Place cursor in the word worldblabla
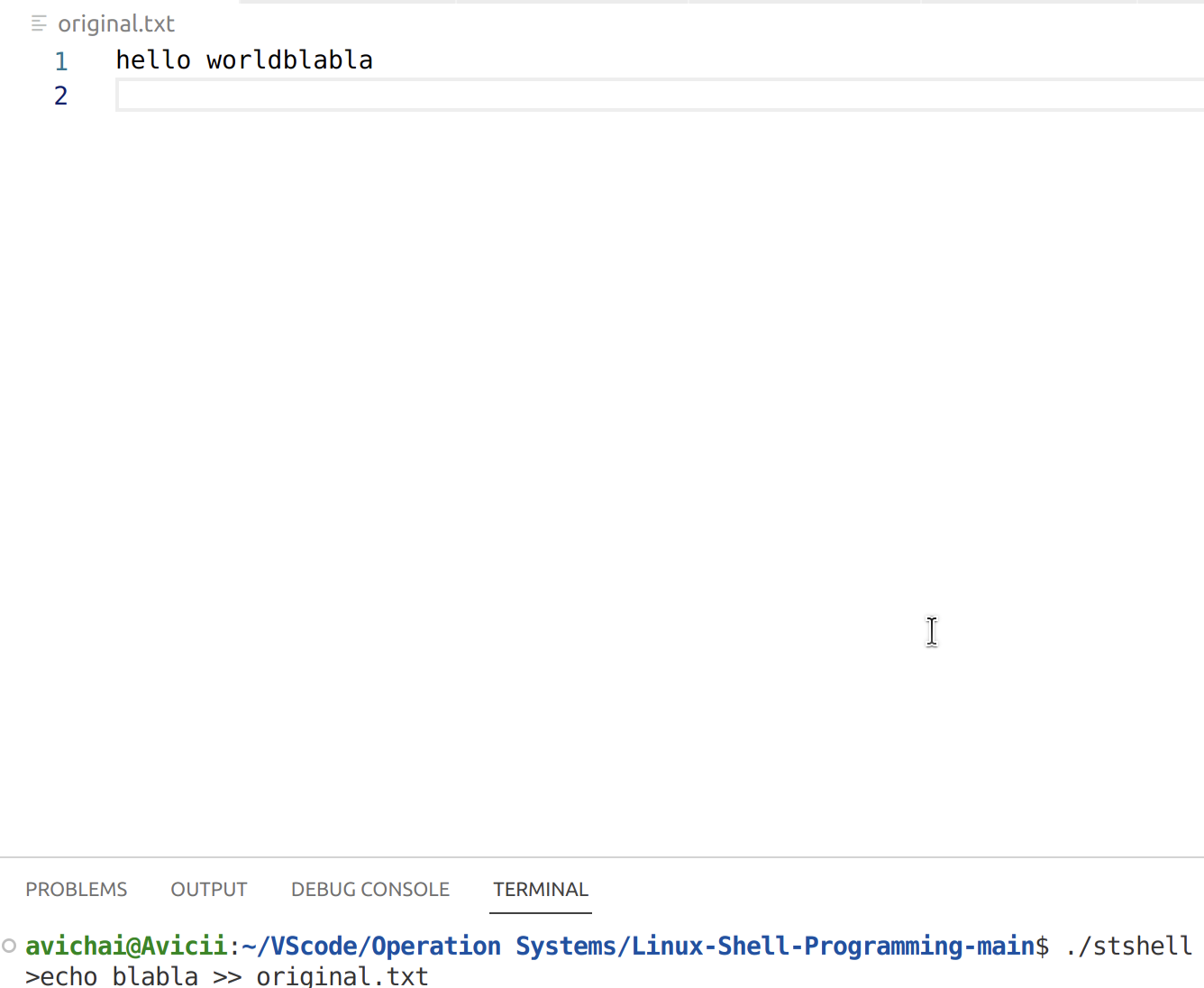The width and height of the screenshot is (1204, 988). [288, 59]
